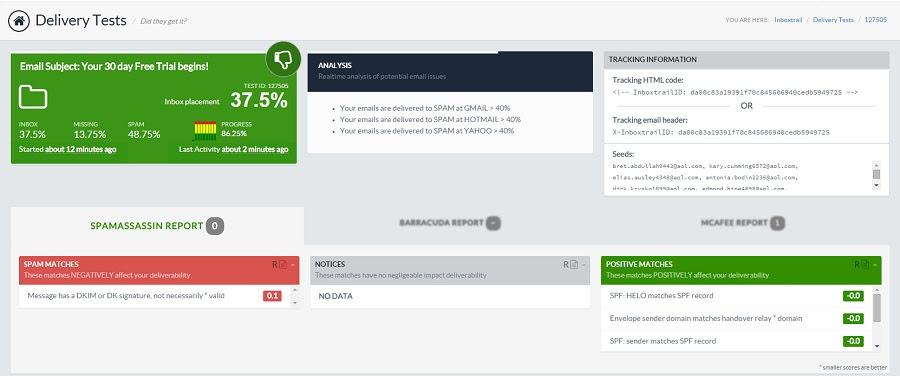
Task: Switch to the Barracuda Report tab
Action: 450,223
